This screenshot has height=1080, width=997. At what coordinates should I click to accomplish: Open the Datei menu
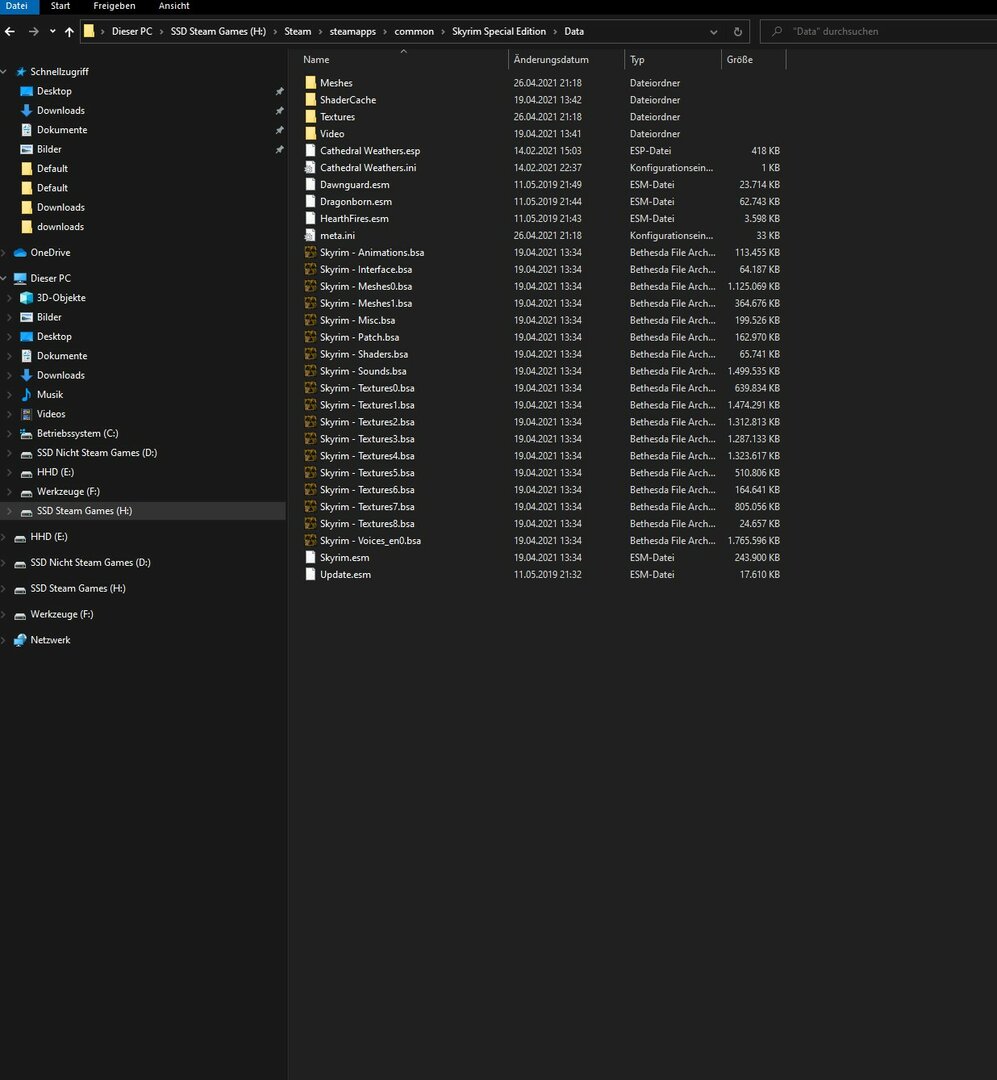coord(17,6)
